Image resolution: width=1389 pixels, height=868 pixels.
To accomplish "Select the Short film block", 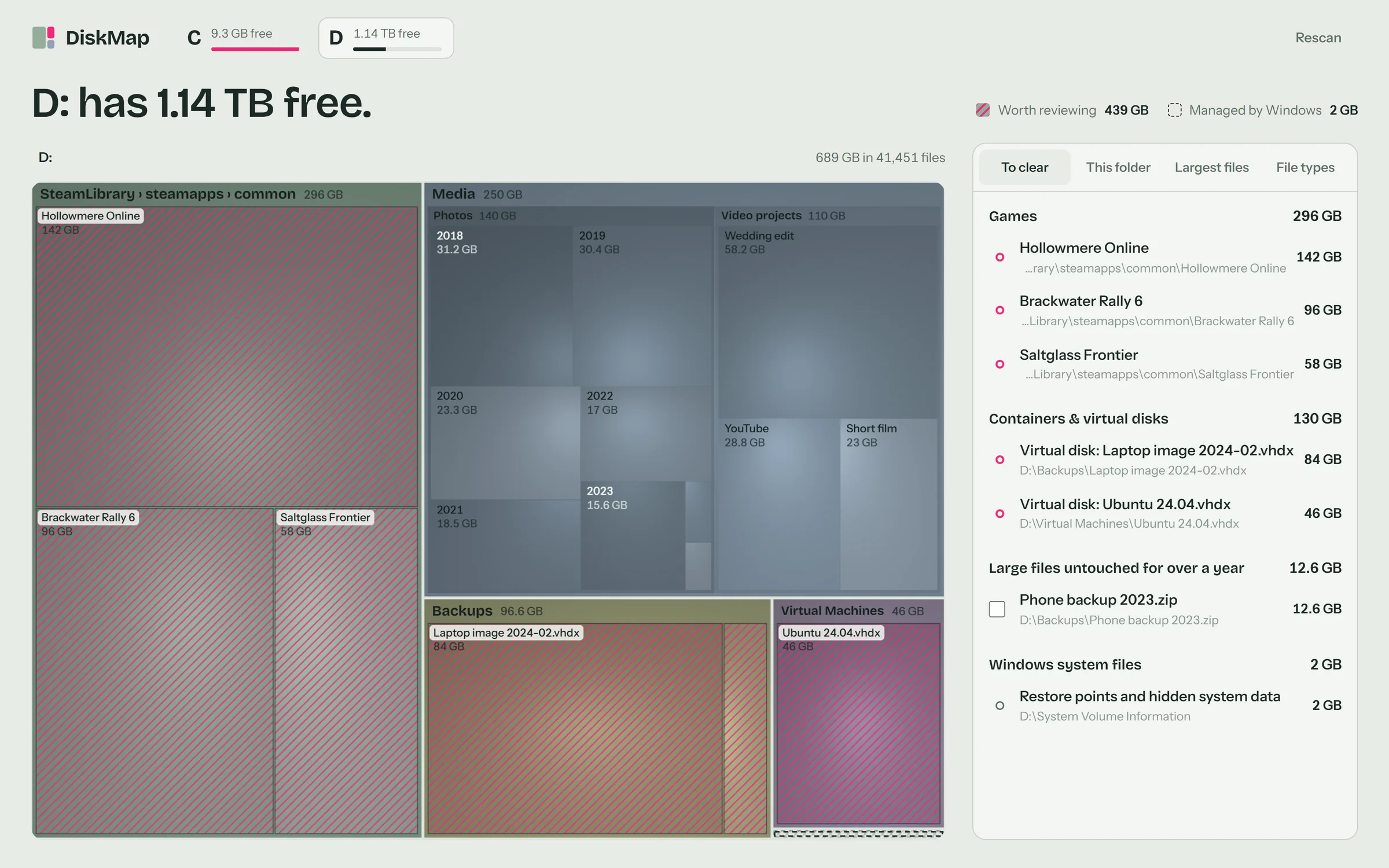I will click(x=888, y=504).
